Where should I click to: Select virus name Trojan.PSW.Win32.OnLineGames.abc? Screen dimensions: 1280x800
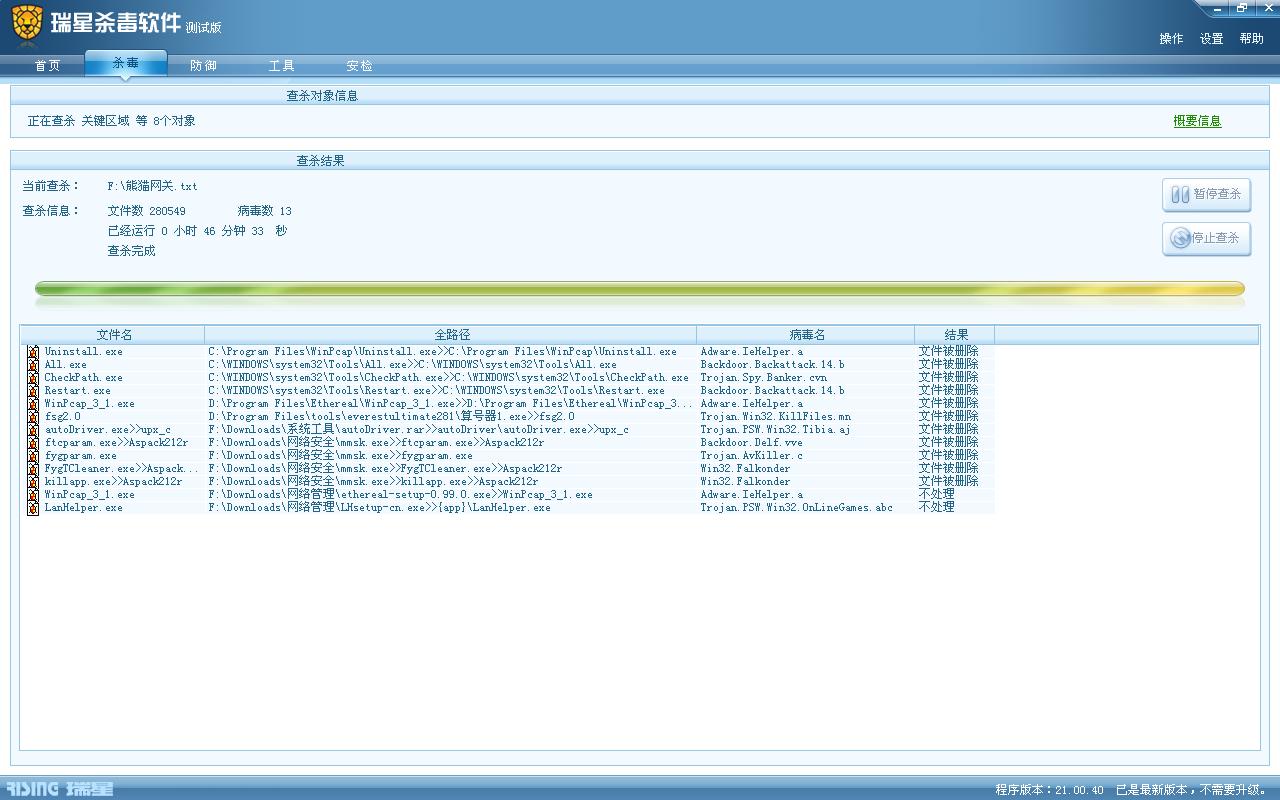(796, 508)
